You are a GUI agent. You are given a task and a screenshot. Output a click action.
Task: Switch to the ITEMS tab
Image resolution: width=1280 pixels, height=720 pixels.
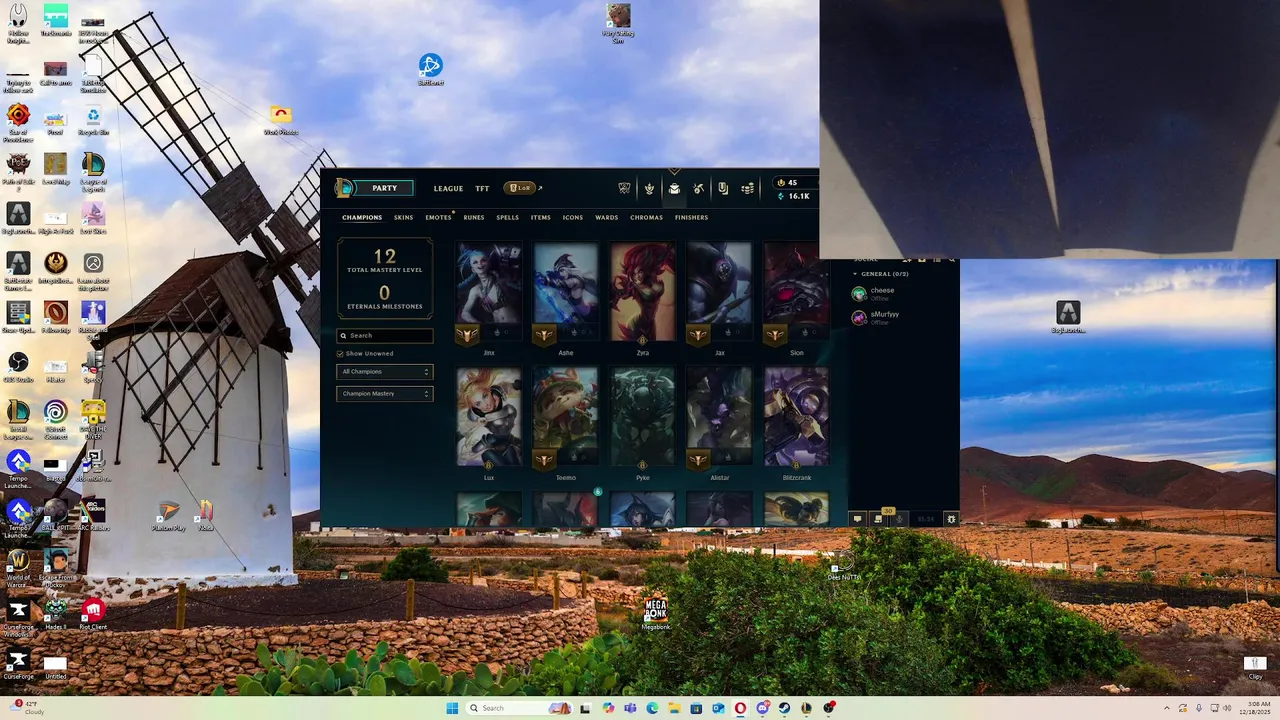pyautogui.click(x=541, y=217)
